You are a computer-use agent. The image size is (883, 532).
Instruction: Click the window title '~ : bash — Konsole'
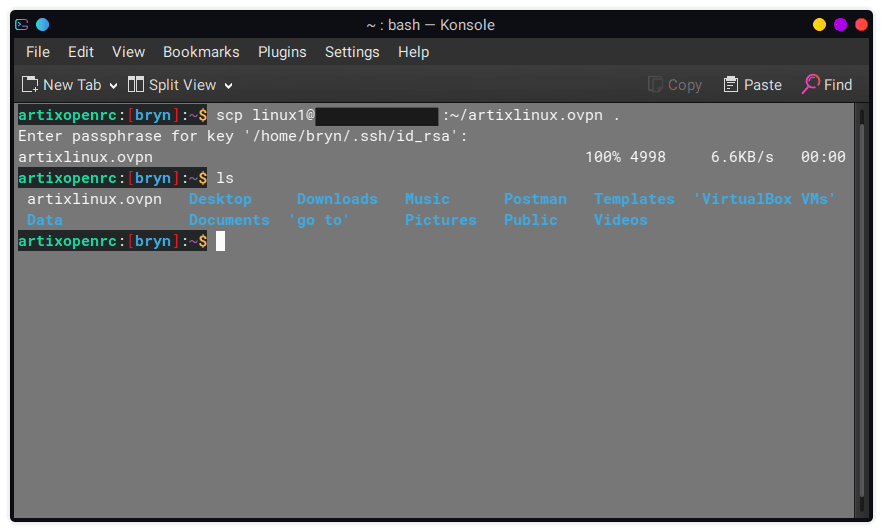(430, 25)
